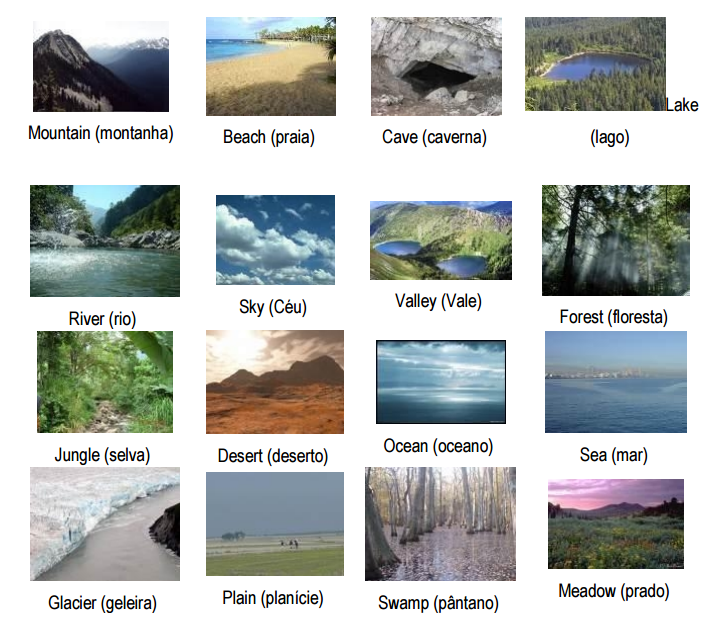Select the River (rio) photo
Screen dimensions: 706x617
point(105,241)
